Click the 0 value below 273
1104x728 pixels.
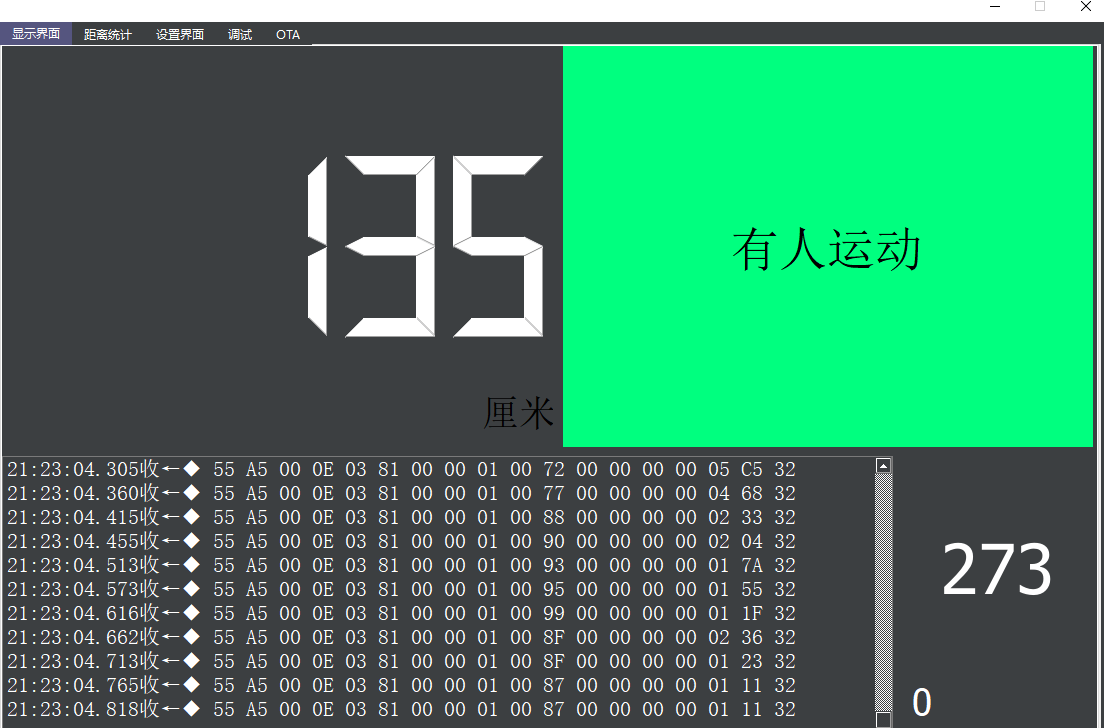click(x=921, y=703)
